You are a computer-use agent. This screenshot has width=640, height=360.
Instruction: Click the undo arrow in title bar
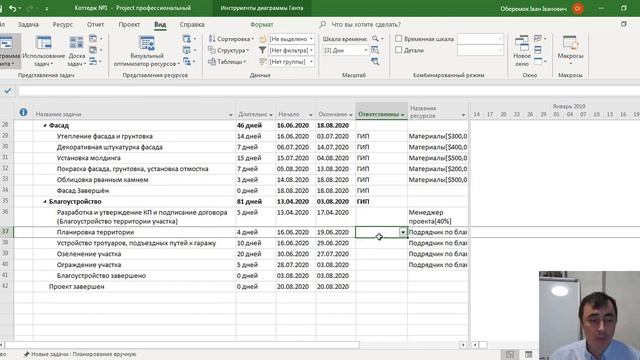point(13,8)
